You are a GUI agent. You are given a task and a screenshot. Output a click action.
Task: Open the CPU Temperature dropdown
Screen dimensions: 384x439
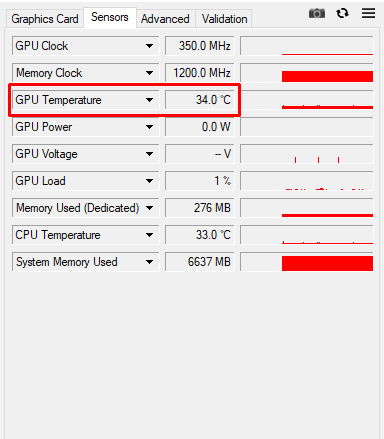(149, 235)
